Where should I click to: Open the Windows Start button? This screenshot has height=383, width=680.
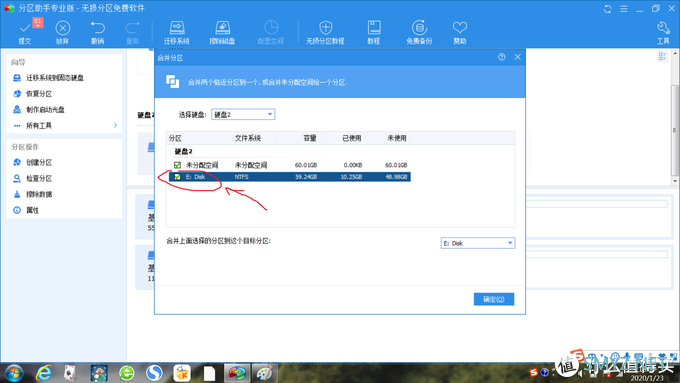pos(14,373)
